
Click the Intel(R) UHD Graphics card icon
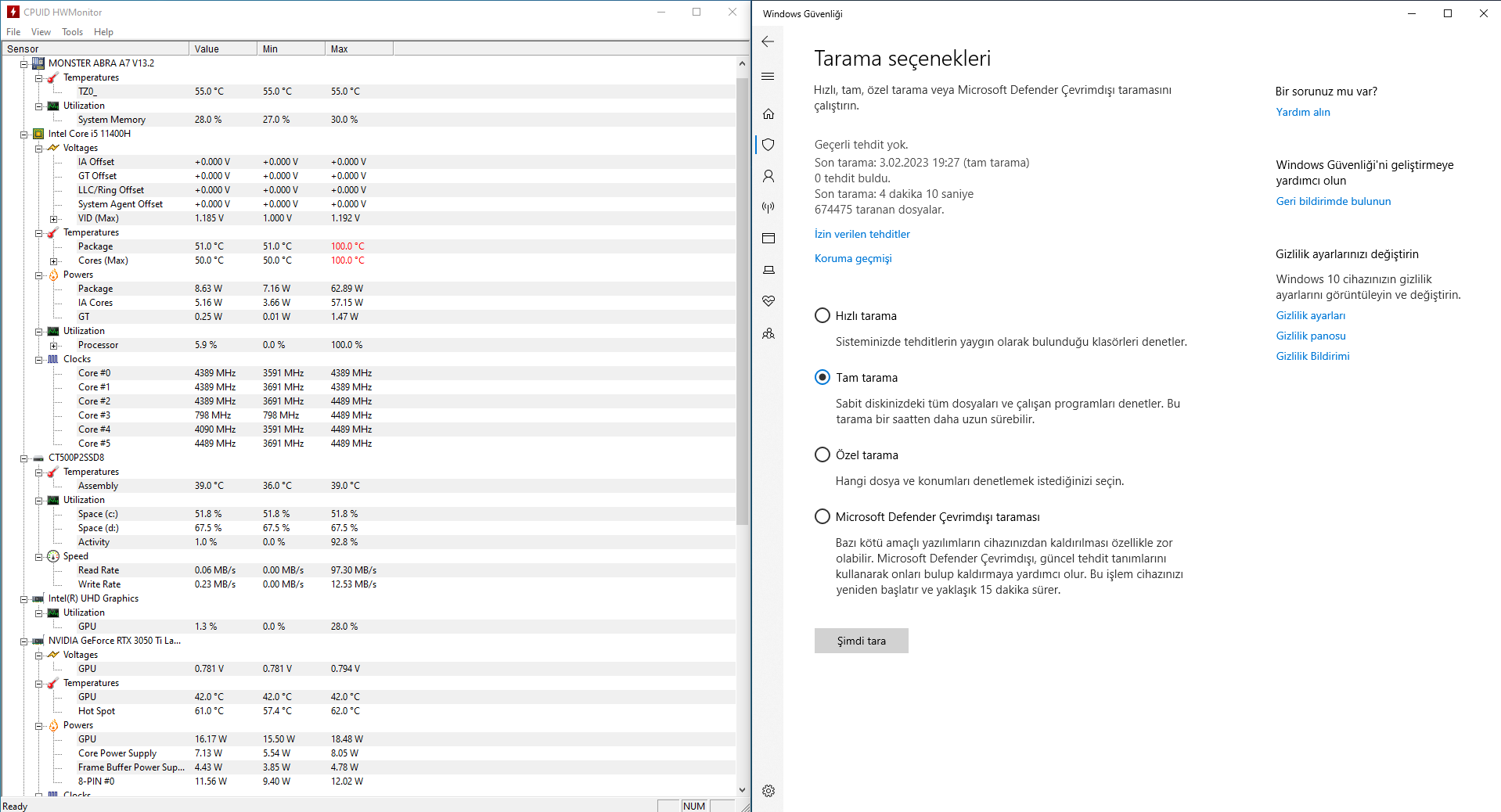(38, 598)
